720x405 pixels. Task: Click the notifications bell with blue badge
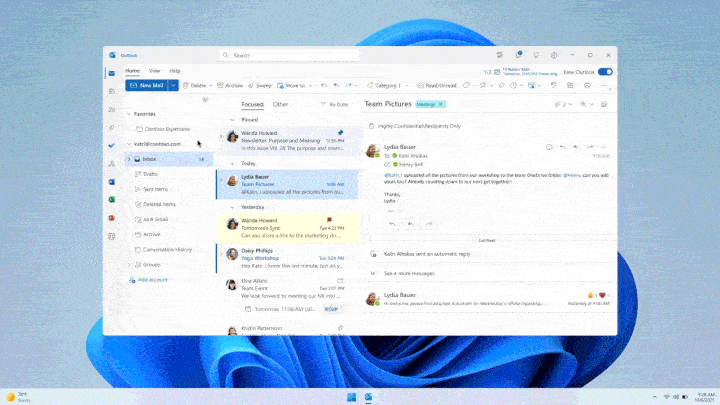tap(518, 55)
